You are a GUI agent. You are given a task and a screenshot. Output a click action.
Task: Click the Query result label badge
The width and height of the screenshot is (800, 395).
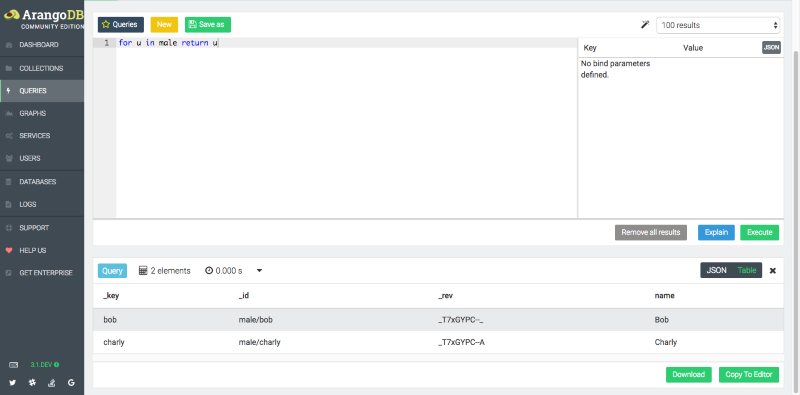tap(112, 271)
